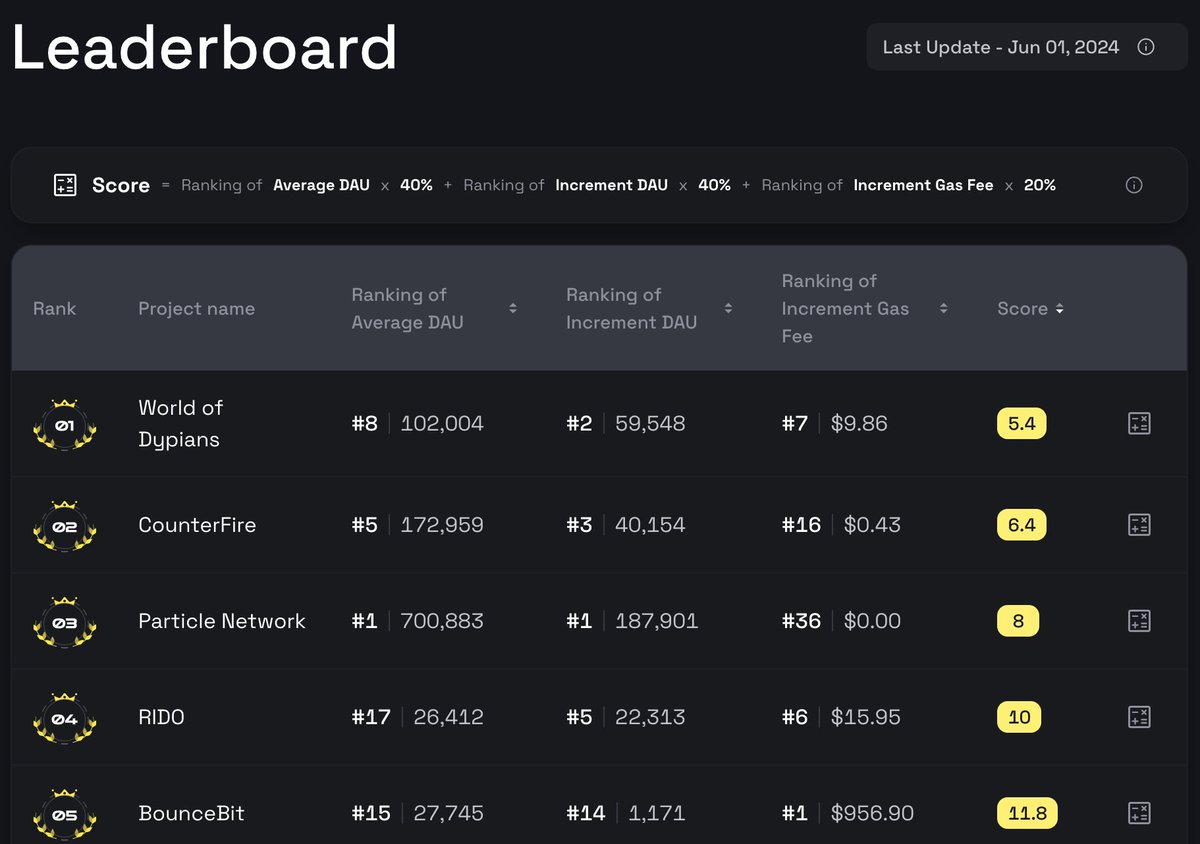This screenshot has height=844, width=1200.
Task: Click the 11.8 score badge
Action: [1027, 813]
